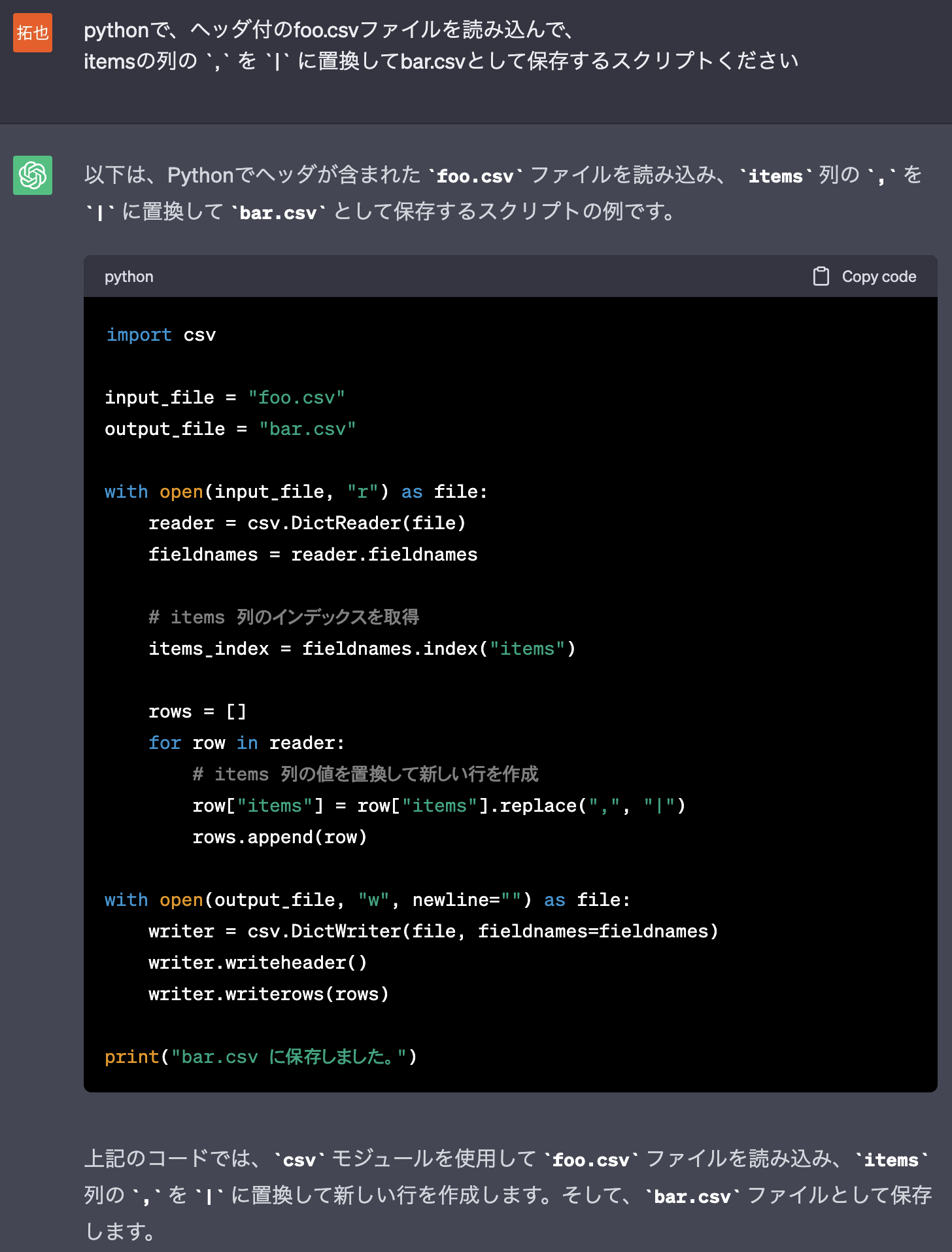Click the print statement at code end
The width and height of the screenshot is (952, 1252).
[x=260, y=1057]
